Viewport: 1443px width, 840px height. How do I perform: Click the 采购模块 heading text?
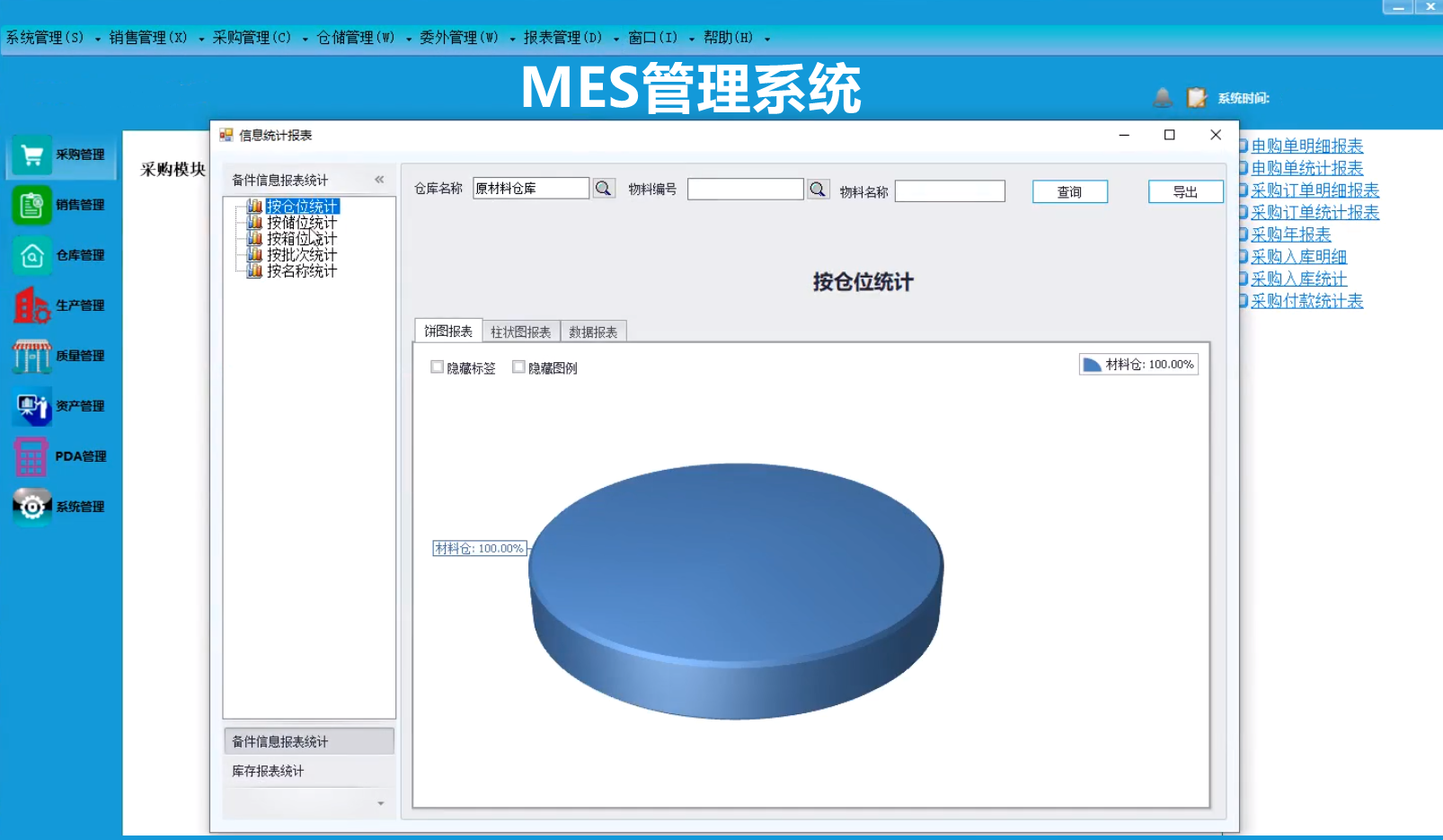[x=173, y=170]
